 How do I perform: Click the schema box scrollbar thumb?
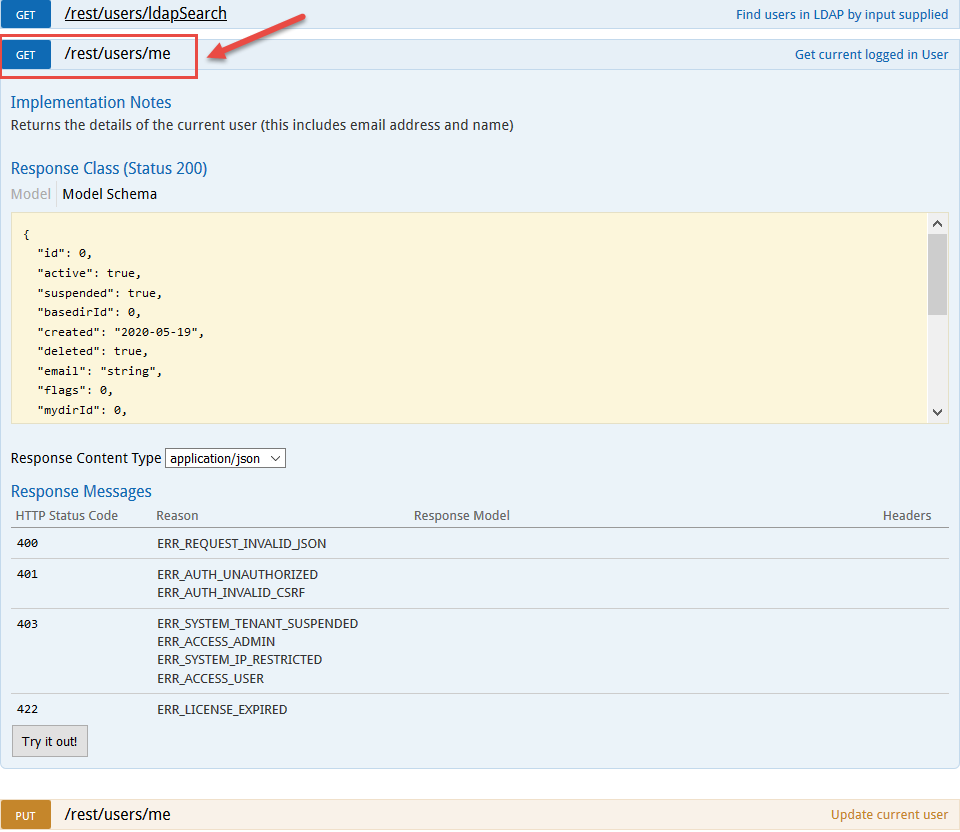(937, 274)
